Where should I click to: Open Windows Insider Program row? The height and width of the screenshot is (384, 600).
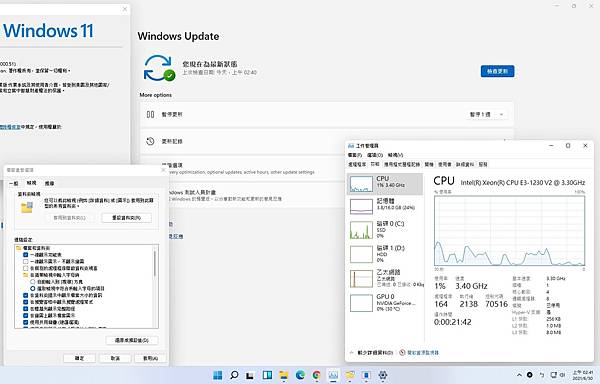coord(243,195)
